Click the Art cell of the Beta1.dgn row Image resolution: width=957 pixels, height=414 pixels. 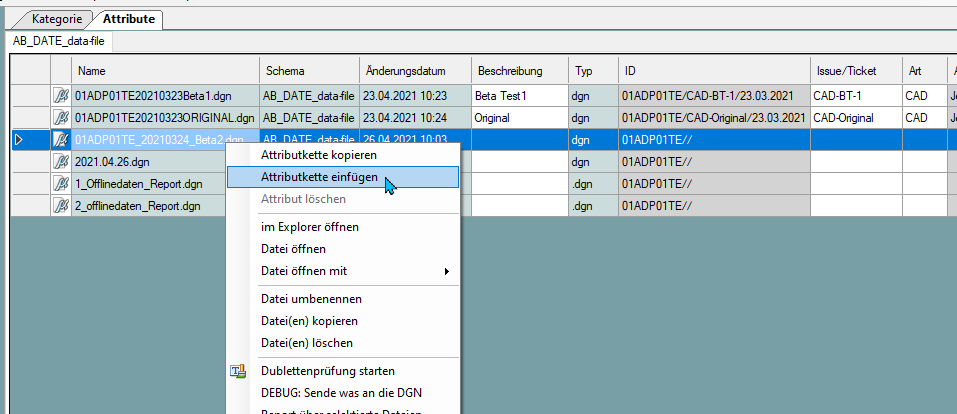pyautogui.click(x=925, y=96)
